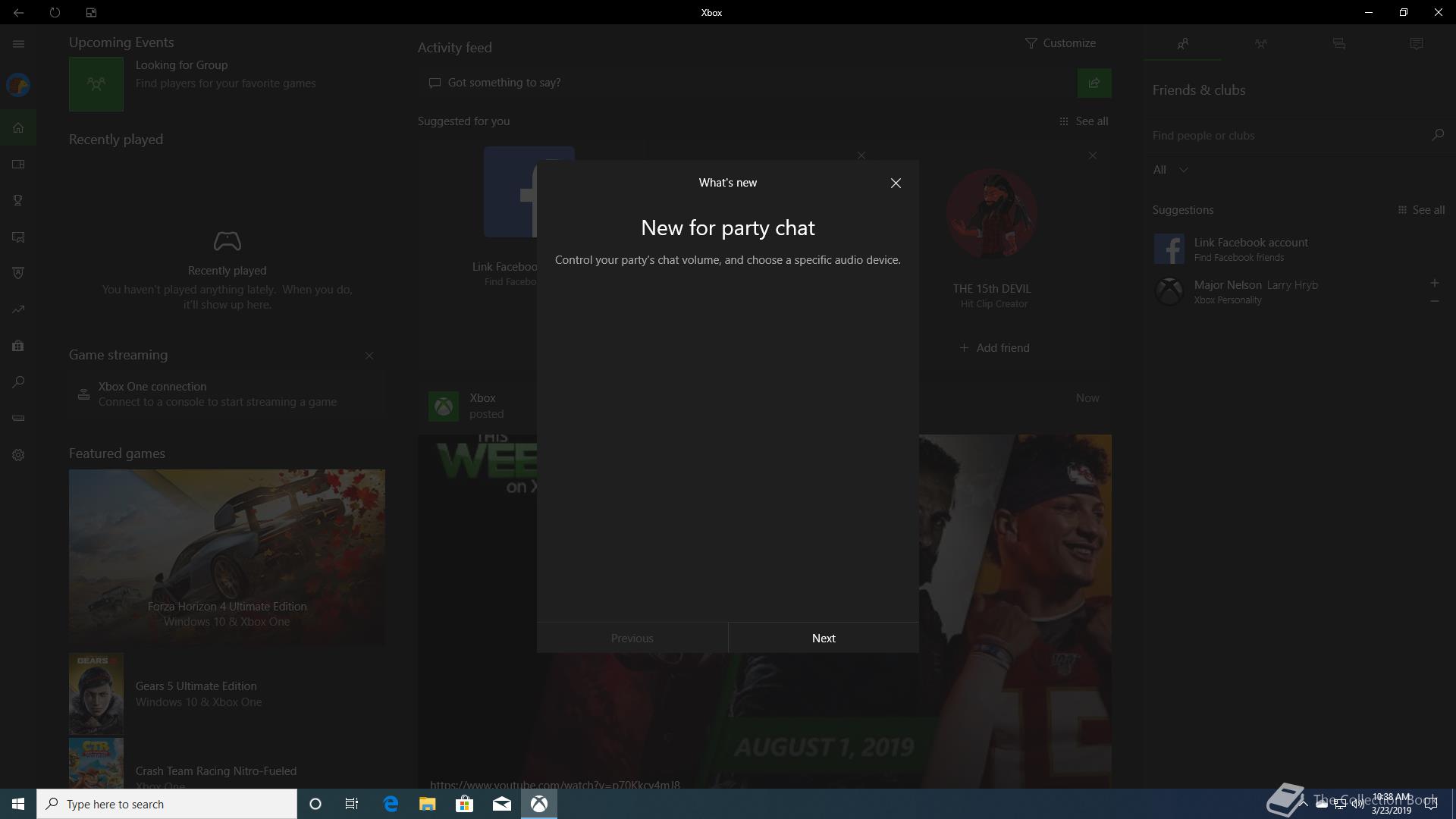Open the hamburger navigation menu
The height and width of the screenshot is (819, 1456).
click(x=18, y=44)
